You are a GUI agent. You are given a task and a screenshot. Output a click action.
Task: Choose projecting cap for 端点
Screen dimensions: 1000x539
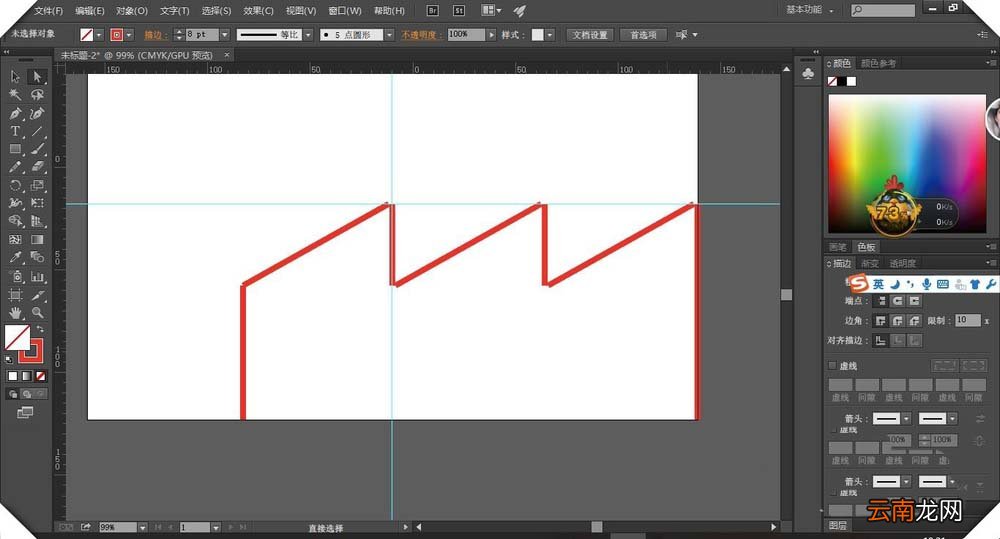pyautogui.click(x=915, y=300)
